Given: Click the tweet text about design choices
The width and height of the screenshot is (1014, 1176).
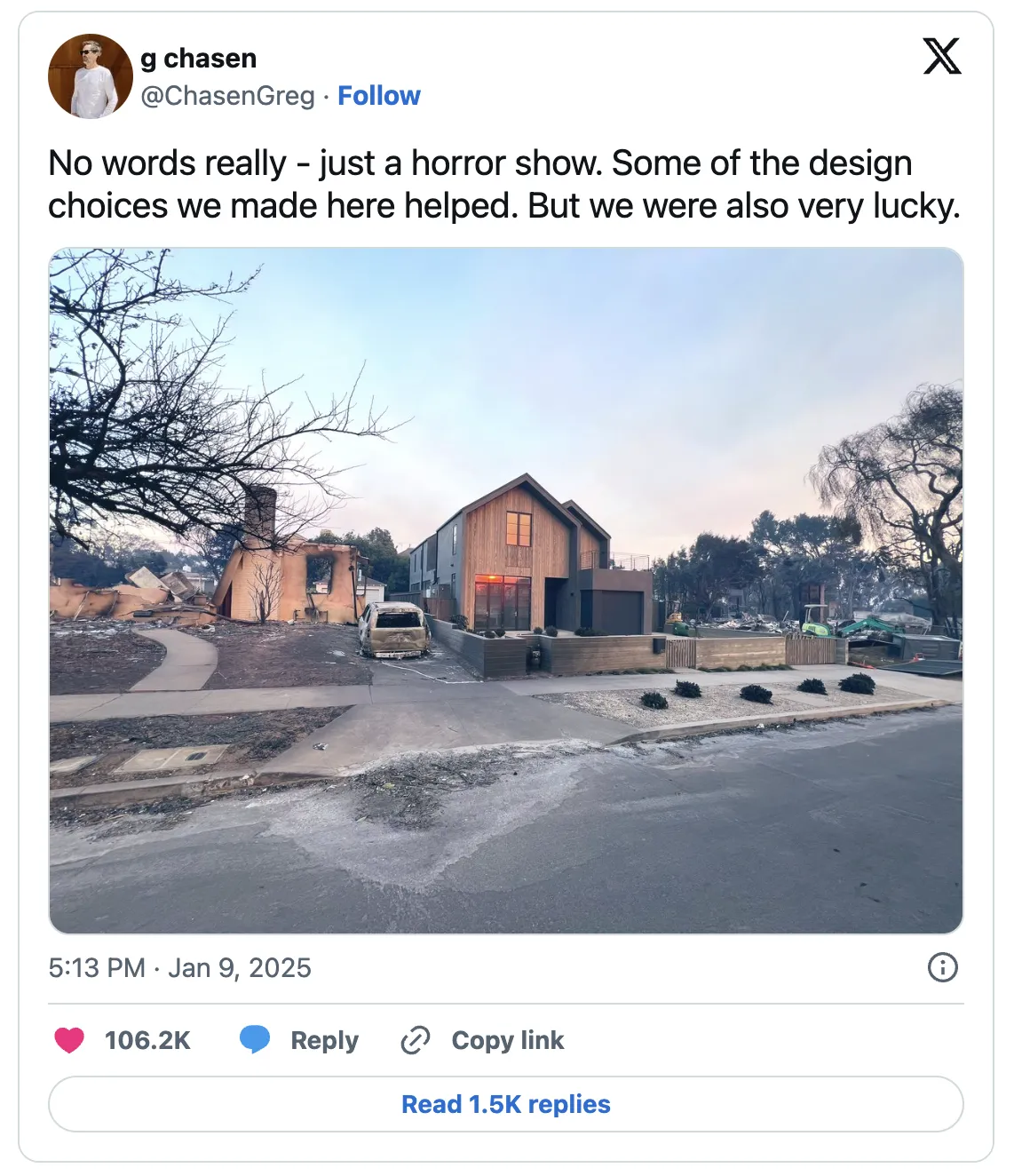Looking at the screenshot, I should (x=504, y=185).
